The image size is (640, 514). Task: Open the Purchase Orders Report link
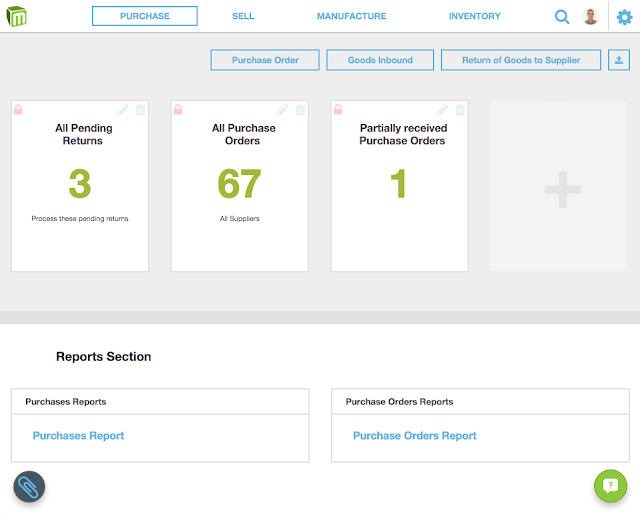(x=415, y=436)
